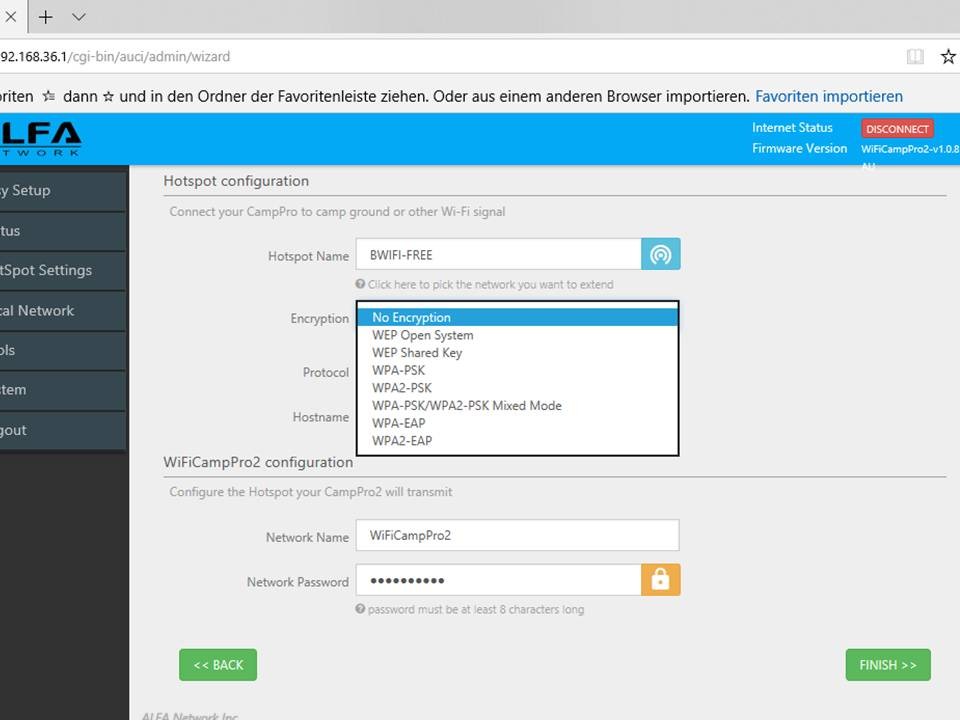Open Local Network sidebar item

tap(63, 311)
